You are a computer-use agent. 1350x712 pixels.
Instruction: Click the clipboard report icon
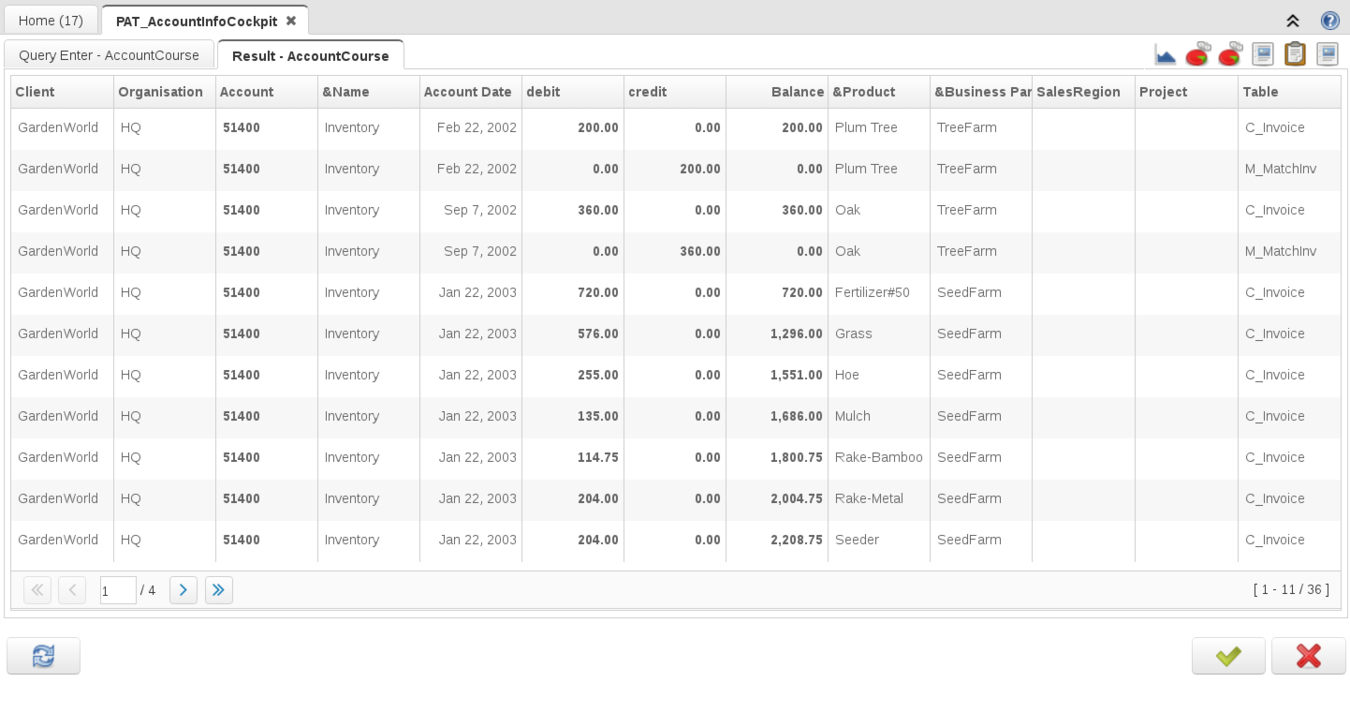click(x=1295, y=54)
